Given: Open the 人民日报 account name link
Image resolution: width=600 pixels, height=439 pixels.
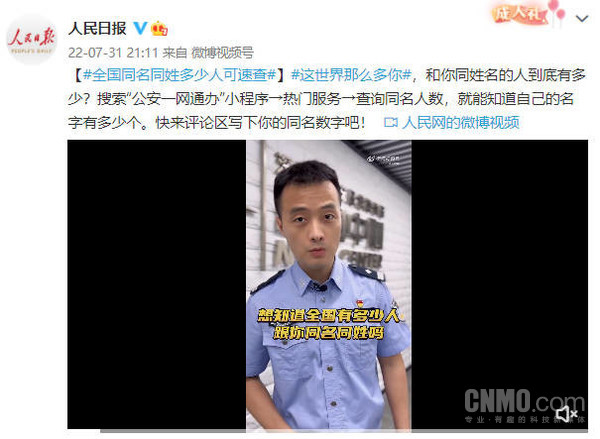Looking at the screenshot, I should pos(97,28).
